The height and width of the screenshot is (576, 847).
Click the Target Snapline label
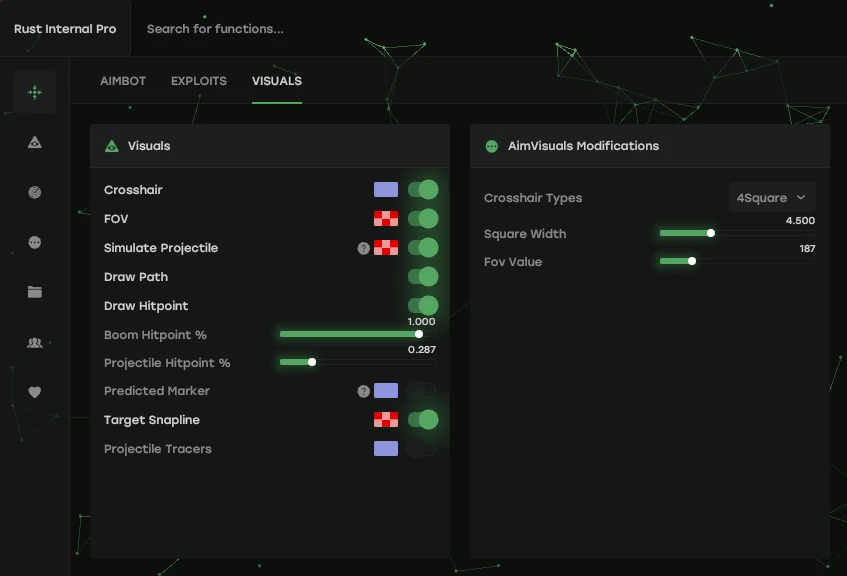point(152,420)
